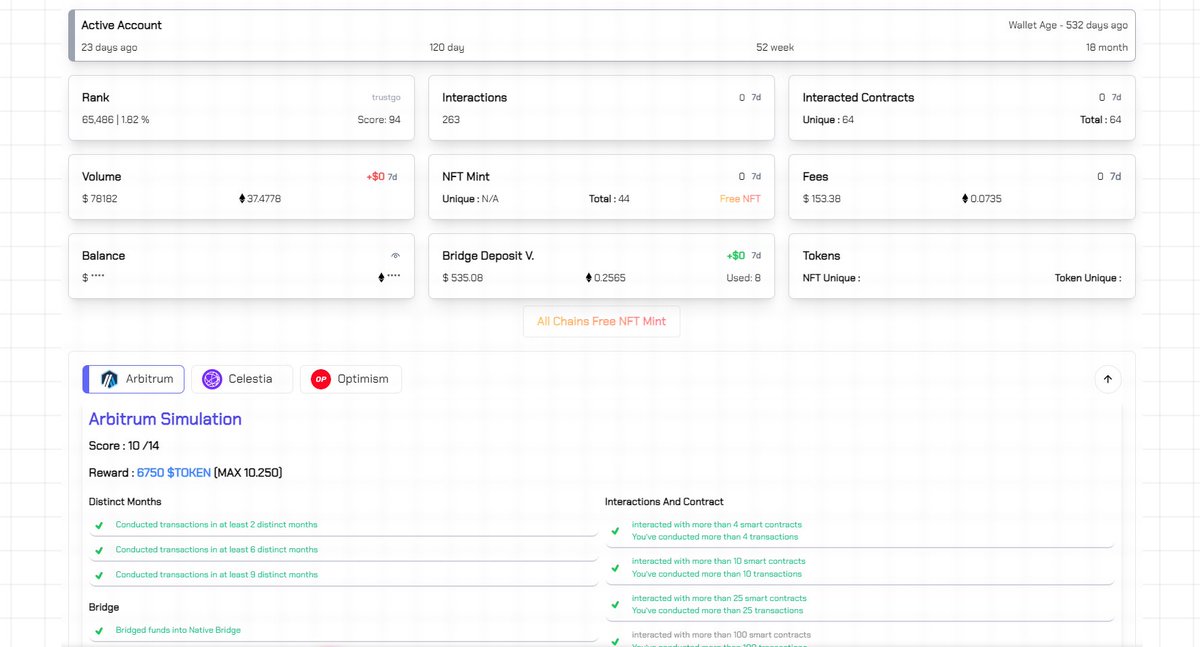Click the Active Account title
Screen dimensions: 1200x647
(x=121, y=25)
